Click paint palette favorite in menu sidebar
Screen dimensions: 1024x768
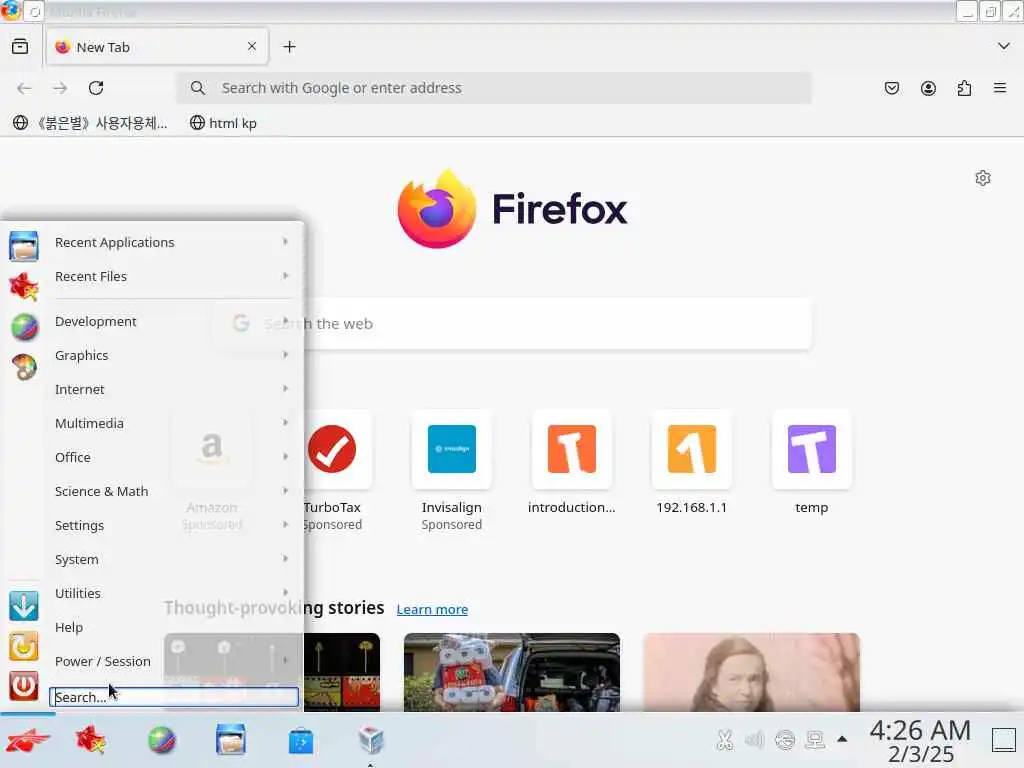pos(24,367)
